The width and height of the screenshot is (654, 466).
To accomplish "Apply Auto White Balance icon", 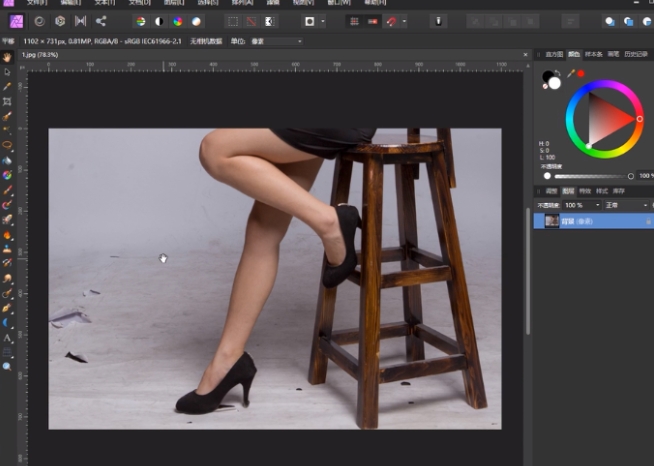I will (x=196, y=22).
